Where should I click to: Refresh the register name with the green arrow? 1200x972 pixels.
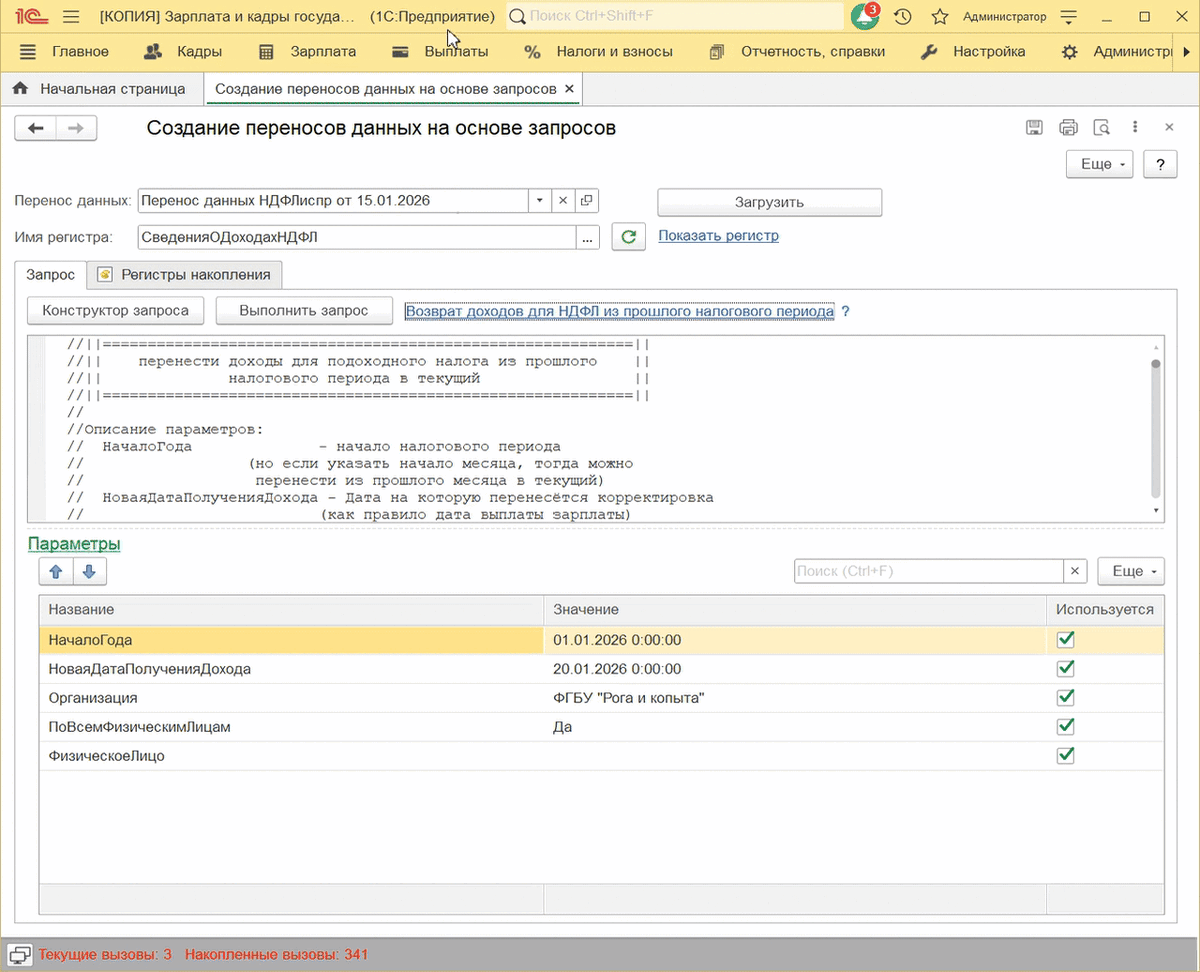point(628,237)
